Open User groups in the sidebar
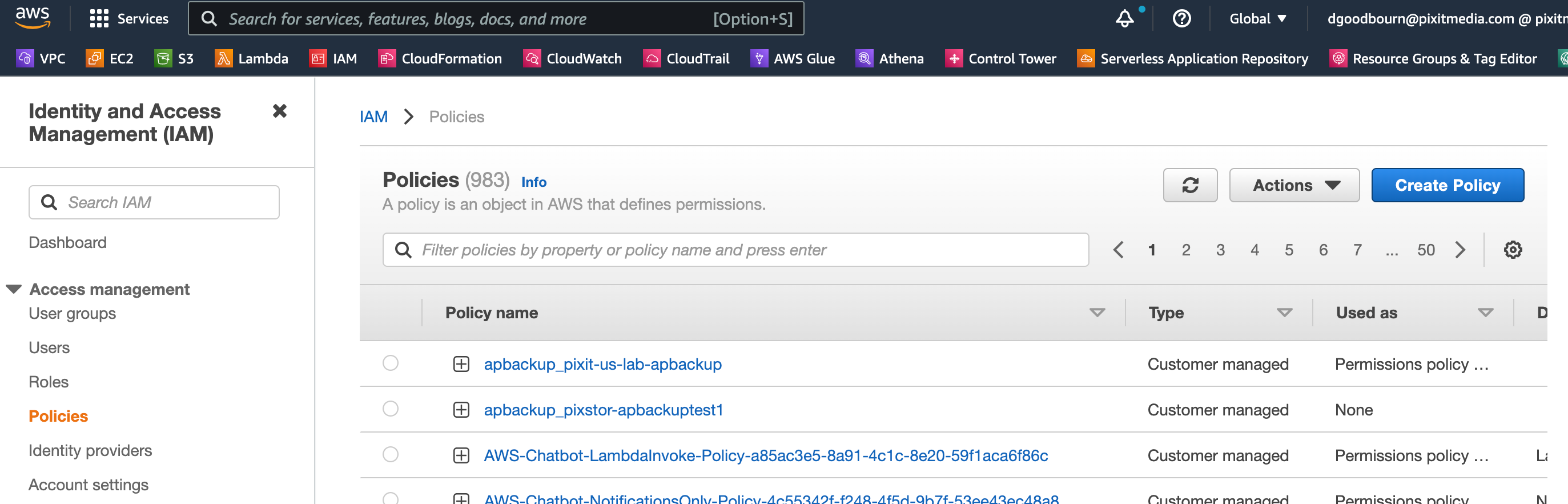The height and width of the screenshot is (504, 1568). (72, 313)
